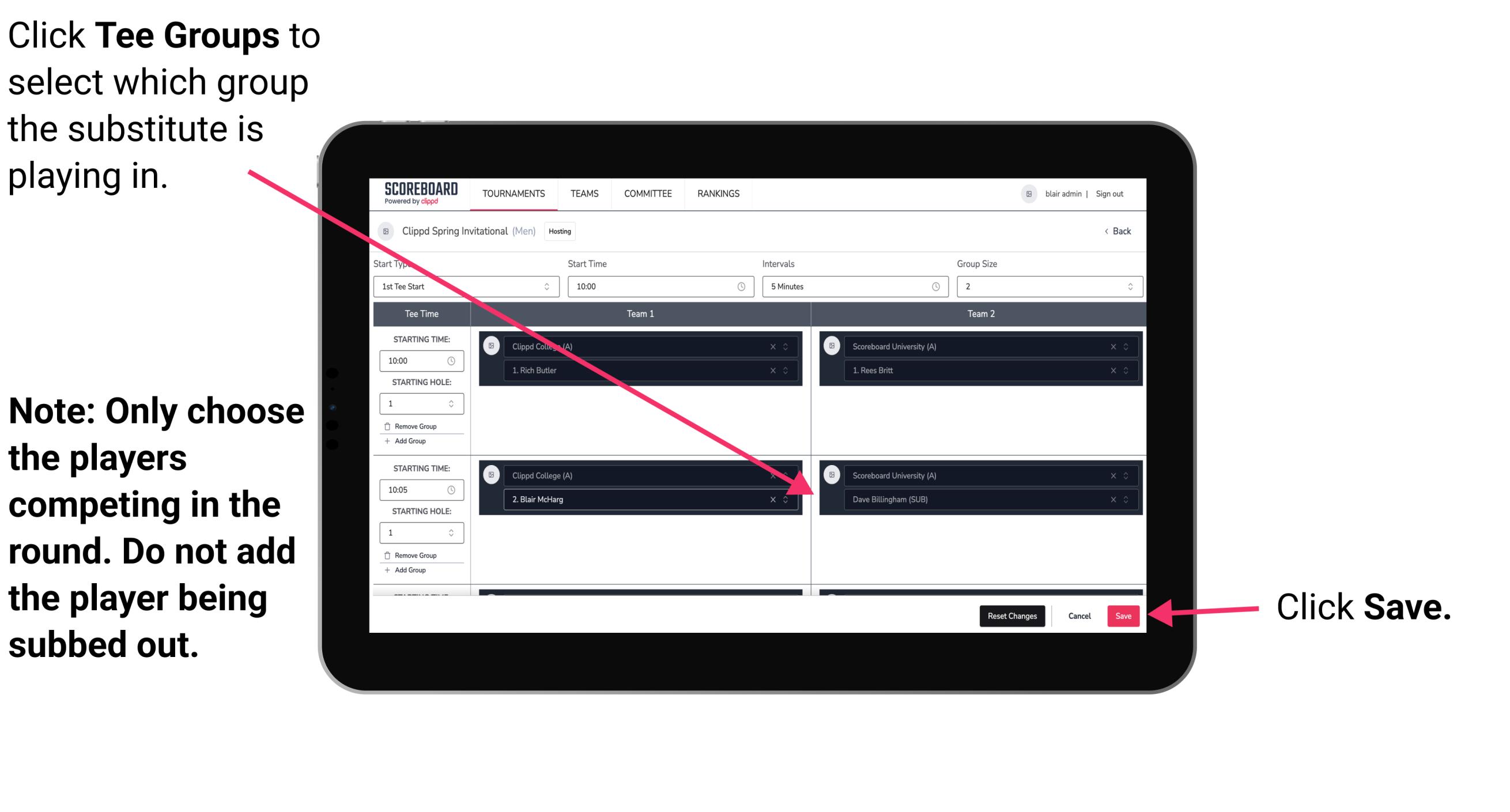The height and width of the screenshot is (812, 1510).
Task: Select the TEAMS tab
Action: (x=583, y=193)
